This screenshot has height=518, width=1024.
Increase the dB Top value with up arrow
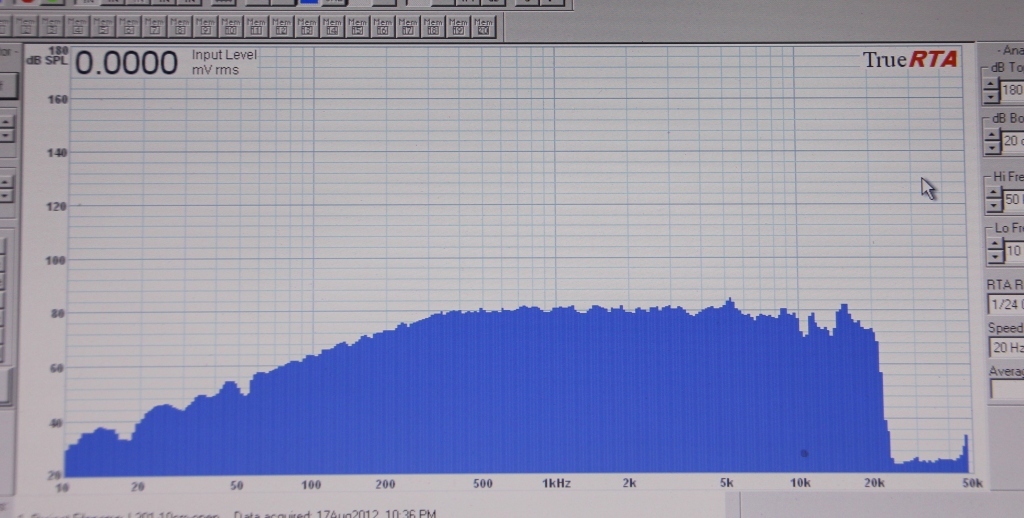tap(991, 84)
